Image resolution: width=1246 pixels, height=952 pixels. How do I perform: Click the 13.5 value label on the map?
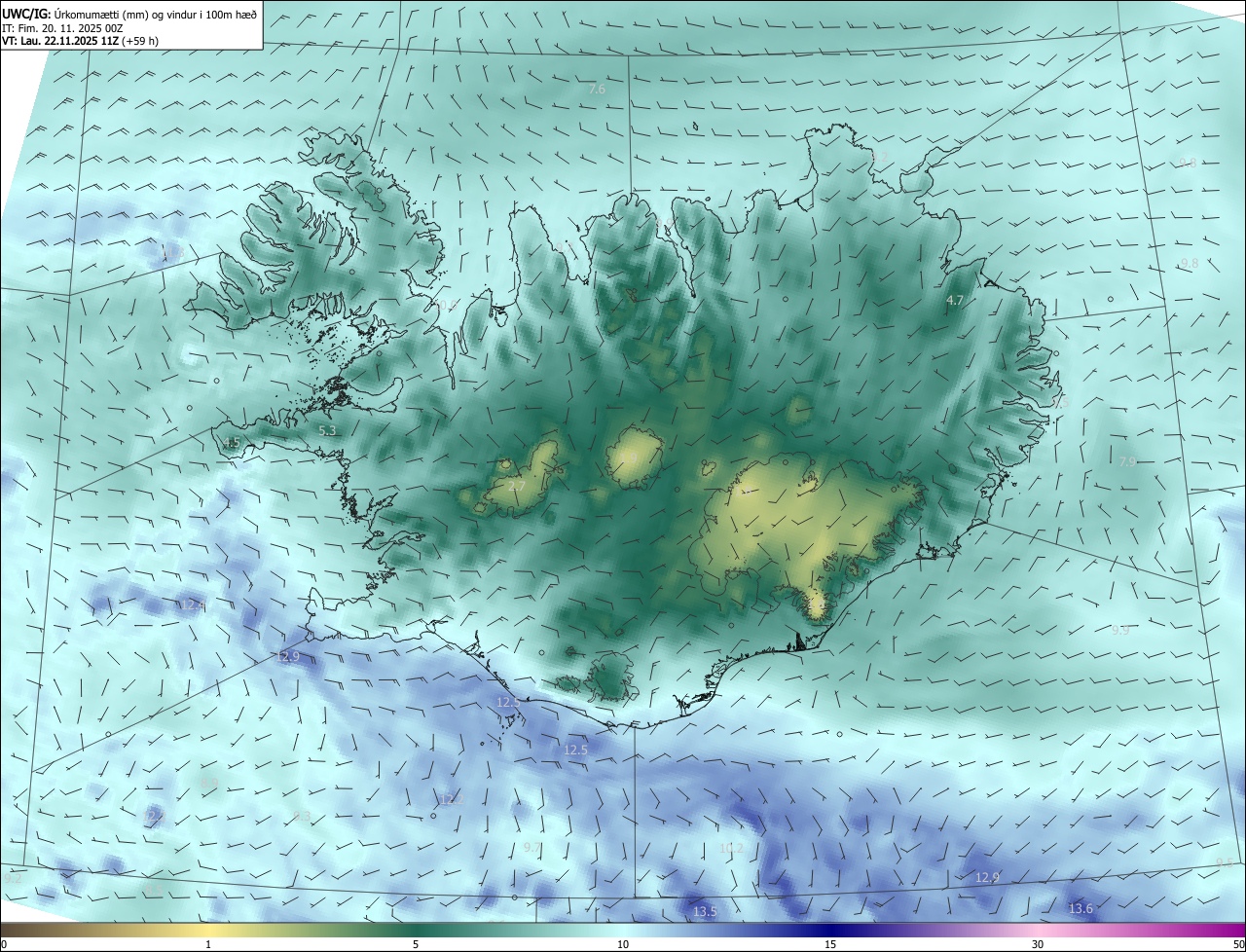tap(705, 912)
